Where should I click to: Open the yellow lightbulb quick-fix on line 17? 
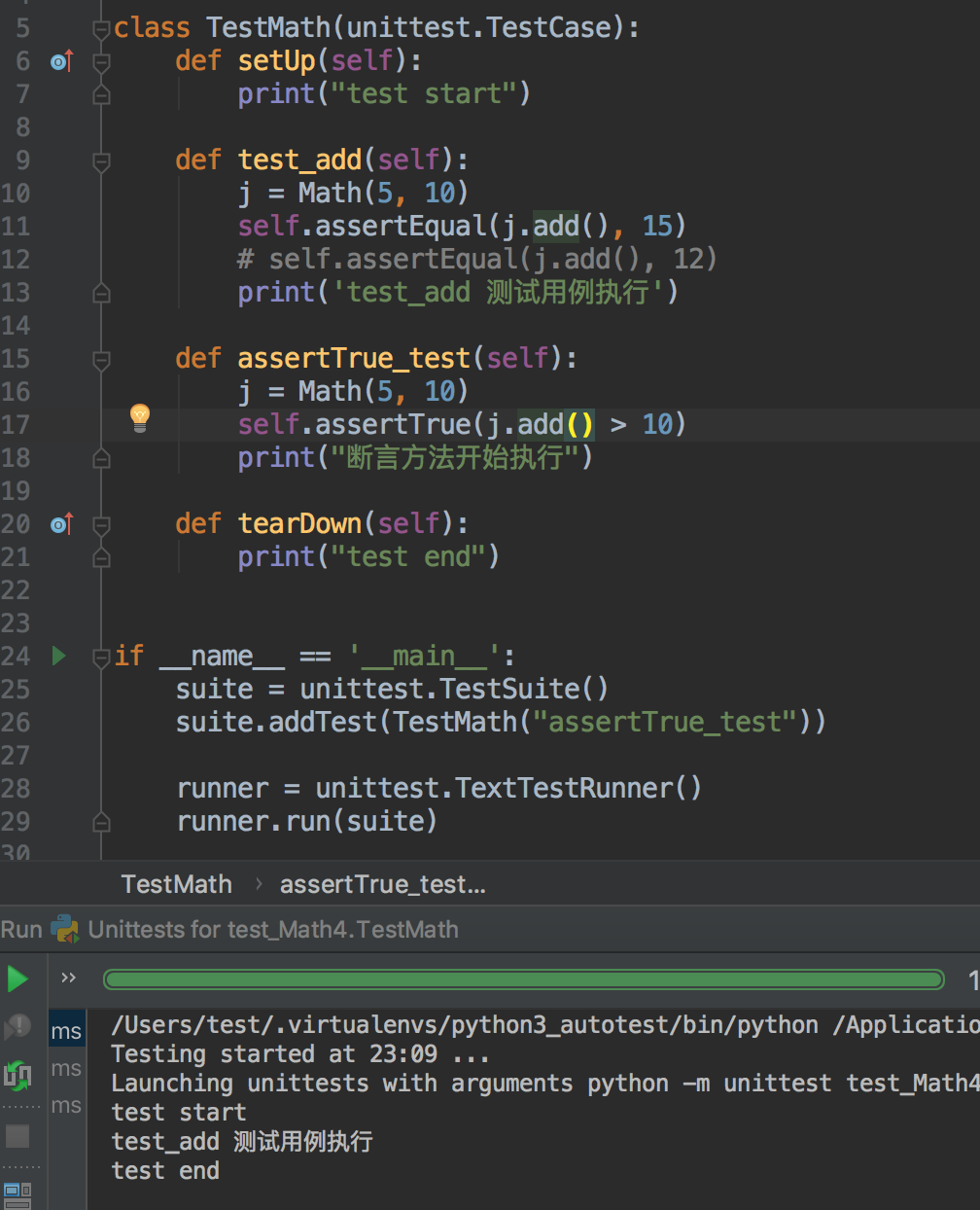[140, 417]
